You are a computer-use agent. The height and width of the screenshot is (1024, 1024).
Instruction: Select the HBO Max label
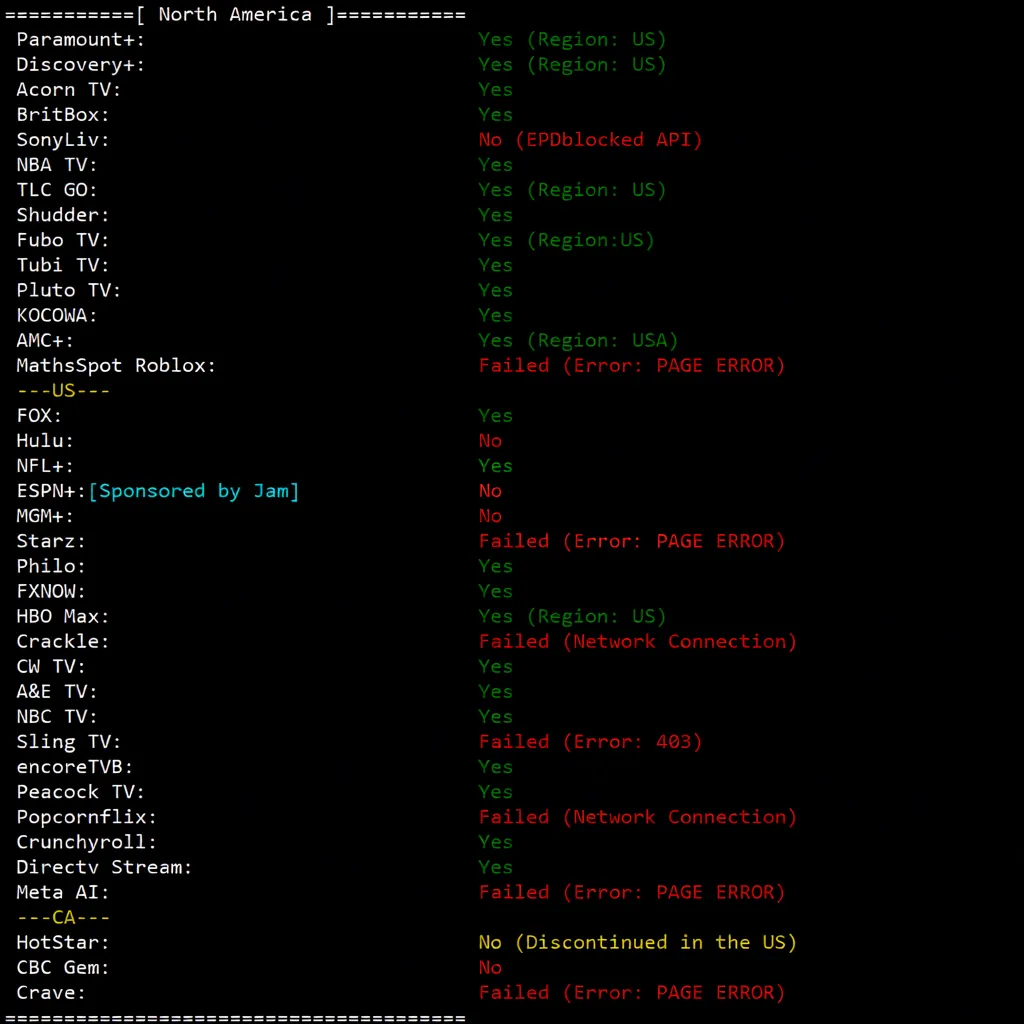63,616
